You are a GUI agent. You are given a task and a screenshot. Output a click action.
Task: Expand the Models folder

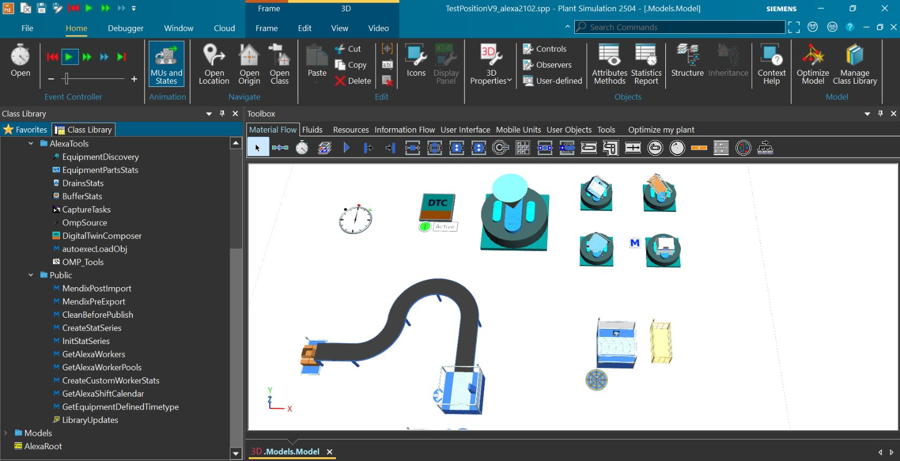pos(5,433)
